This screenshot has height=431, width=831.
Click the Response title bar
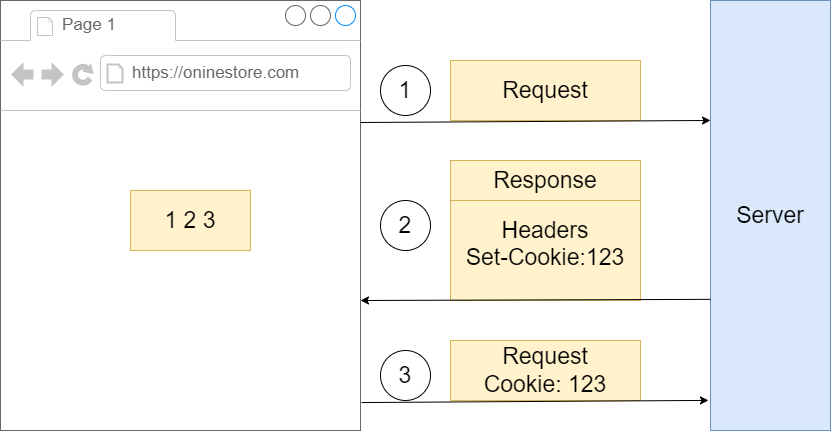(x=545, y=180)
